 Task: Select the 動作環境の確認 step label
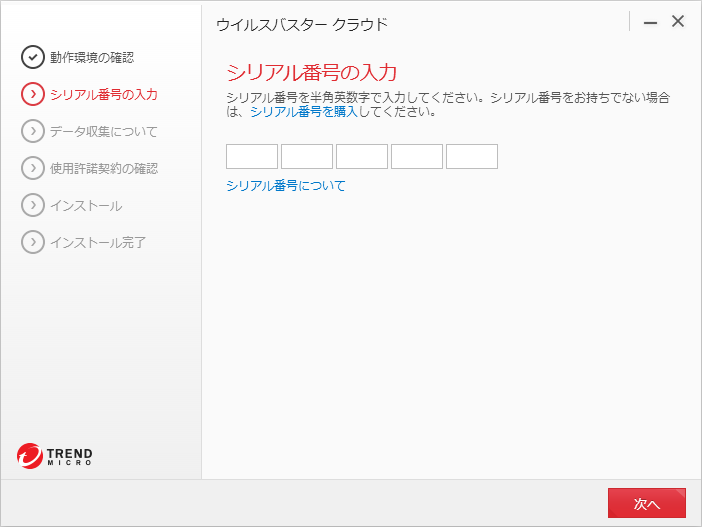click(x=91, y=57)
